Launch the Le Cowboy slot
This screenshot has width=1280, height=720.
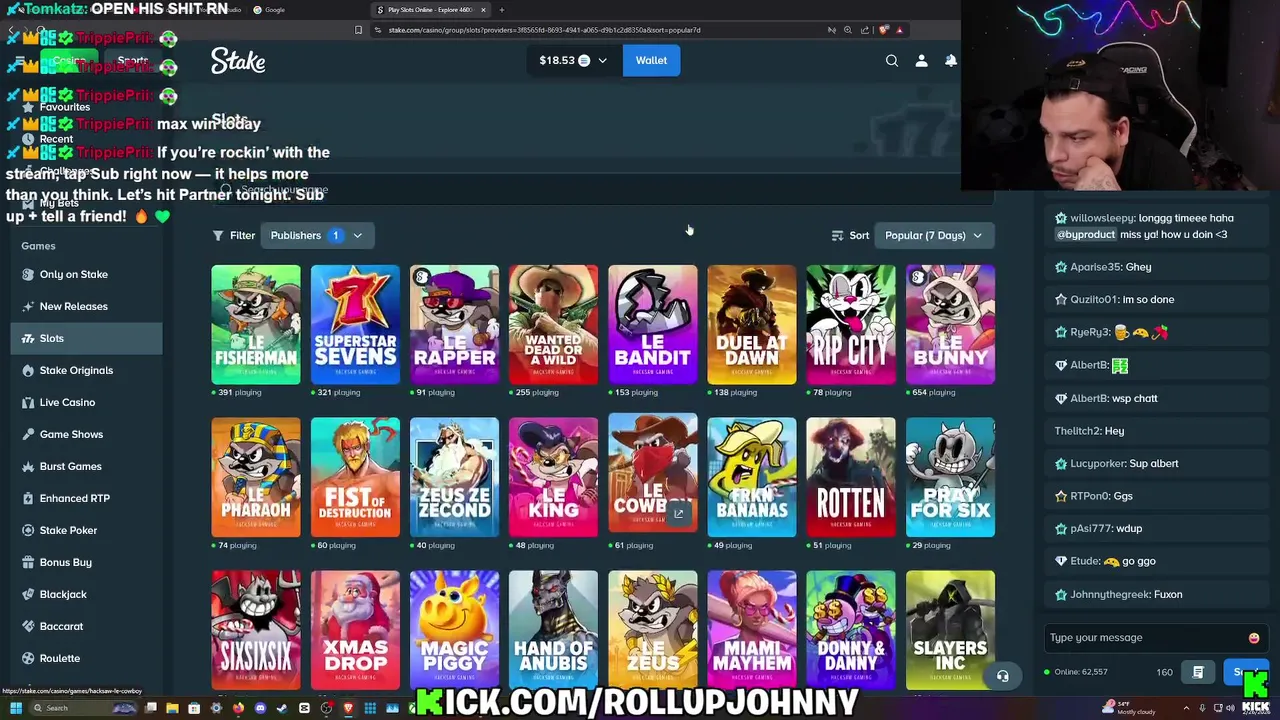[653, 473]
